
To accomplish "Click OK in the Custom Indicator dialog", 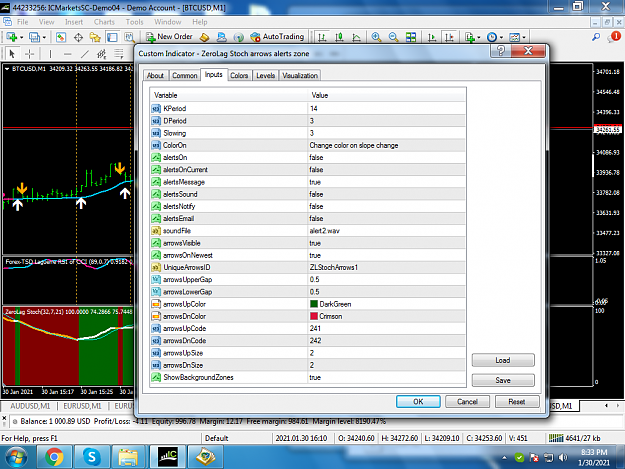I will coord(418,401).
